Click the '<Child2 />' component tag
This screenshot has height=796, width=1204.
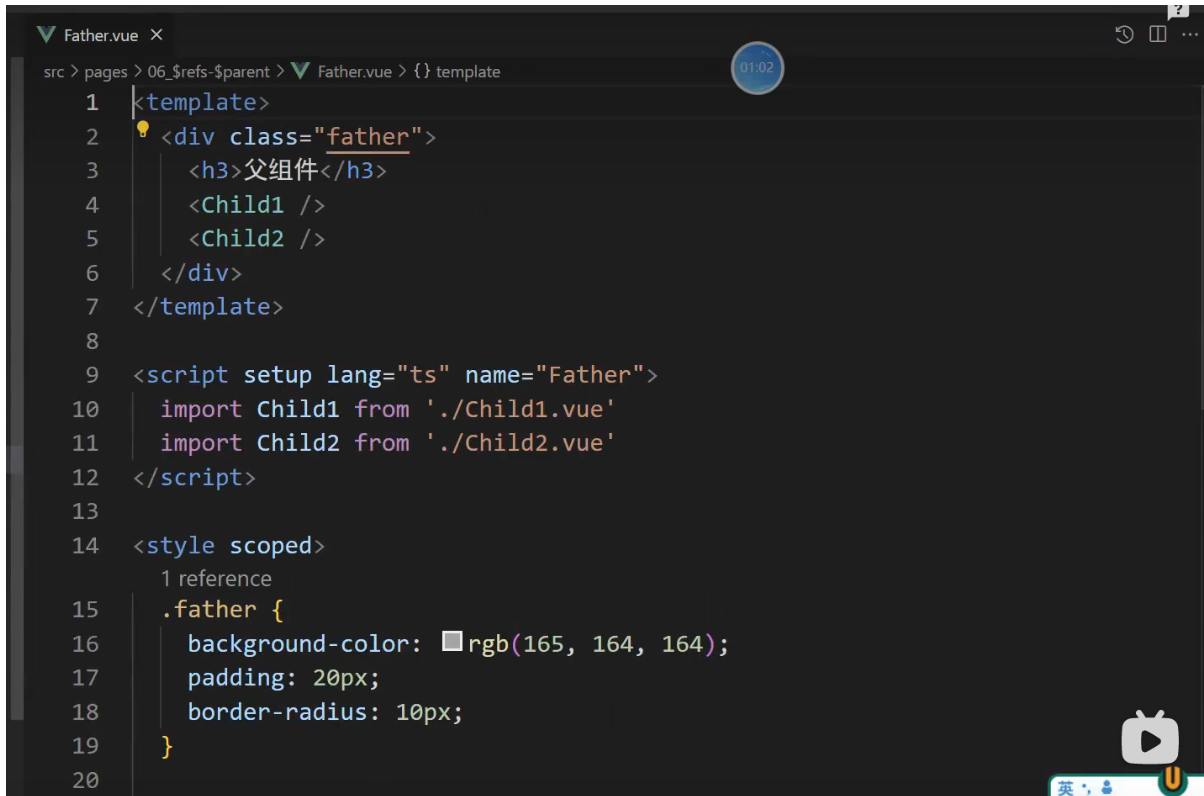(x=257, y=239)
